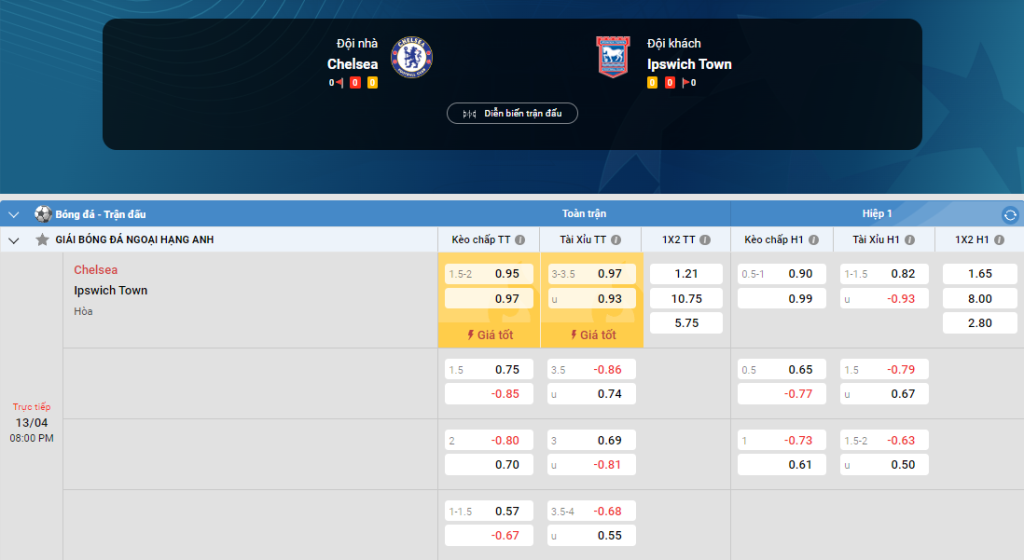Click the Kèo chấp TT column header

point(481,240)
